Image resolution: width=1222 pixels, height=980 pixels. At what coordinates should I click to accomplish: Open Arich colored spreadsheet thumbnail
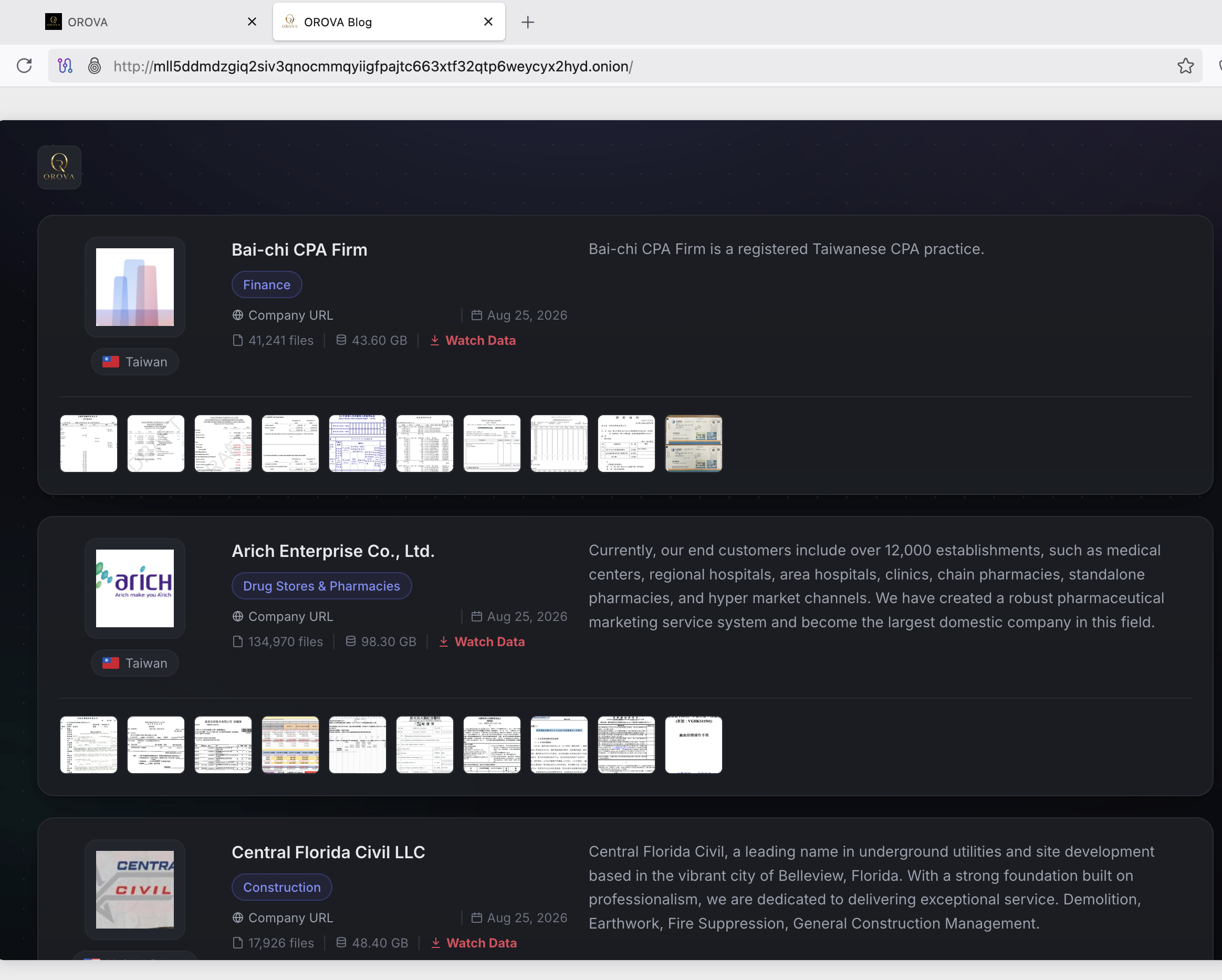(x=290, y=745)
